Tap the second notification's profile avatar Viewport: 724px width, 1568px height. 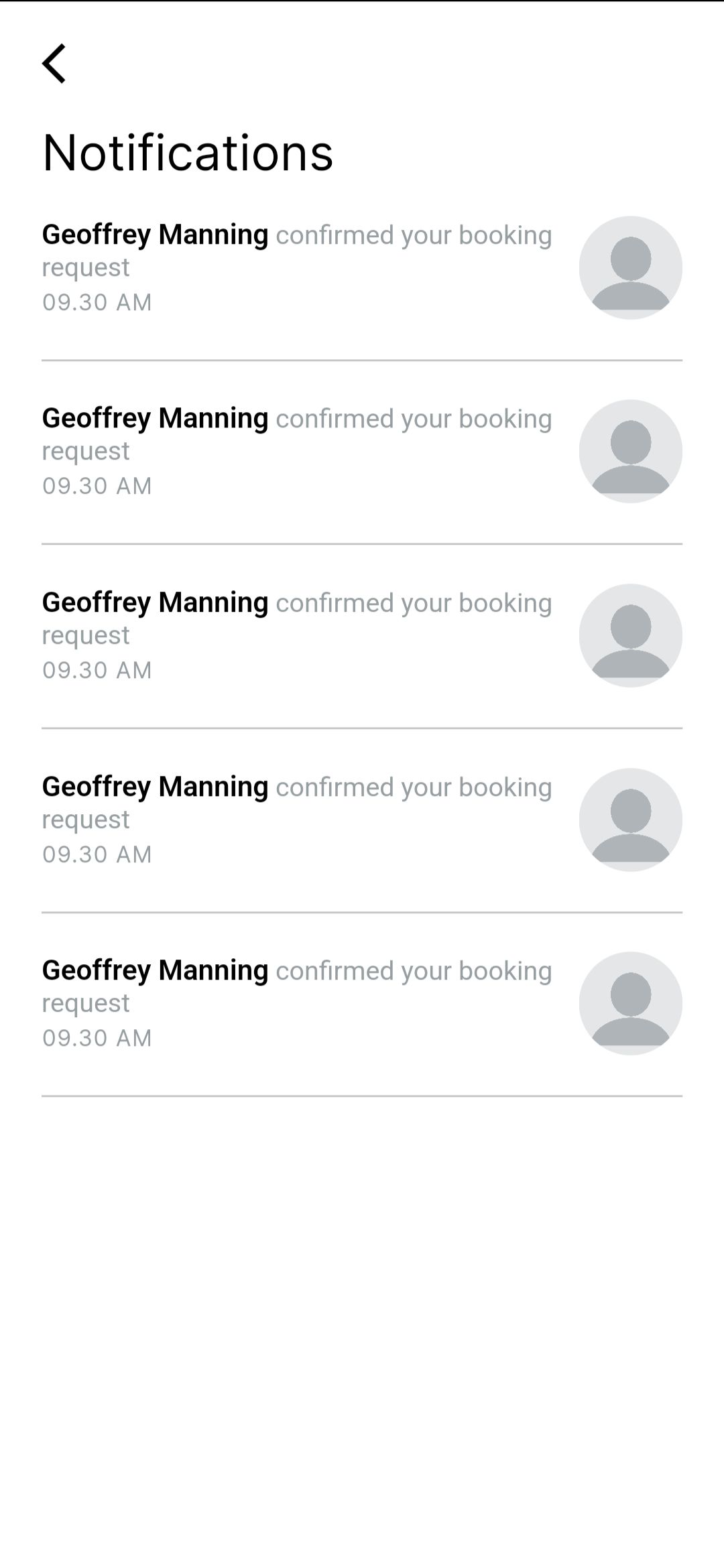(x=630, y=451)
